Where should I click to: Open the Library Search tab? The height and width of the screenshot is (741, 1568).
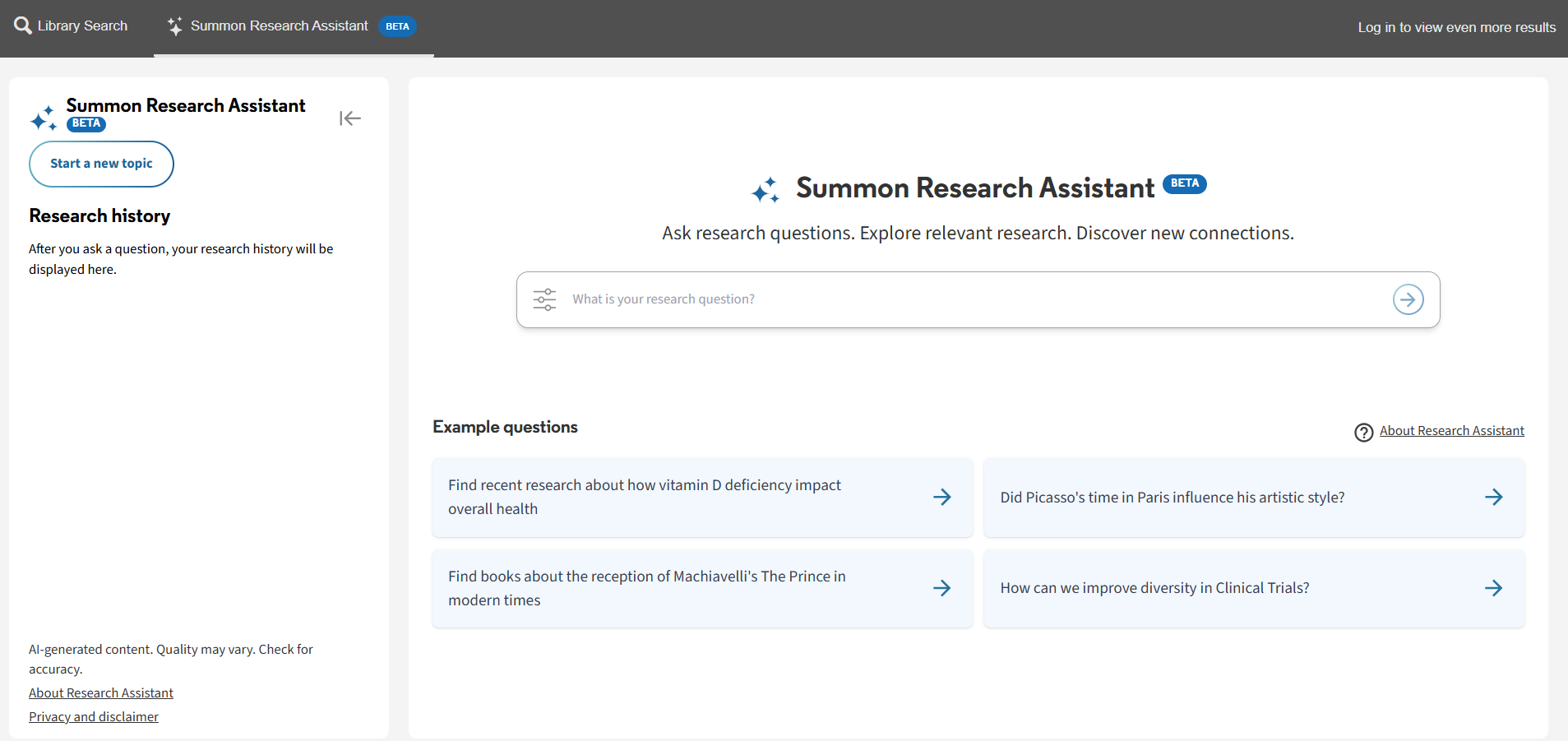point(71,26)
